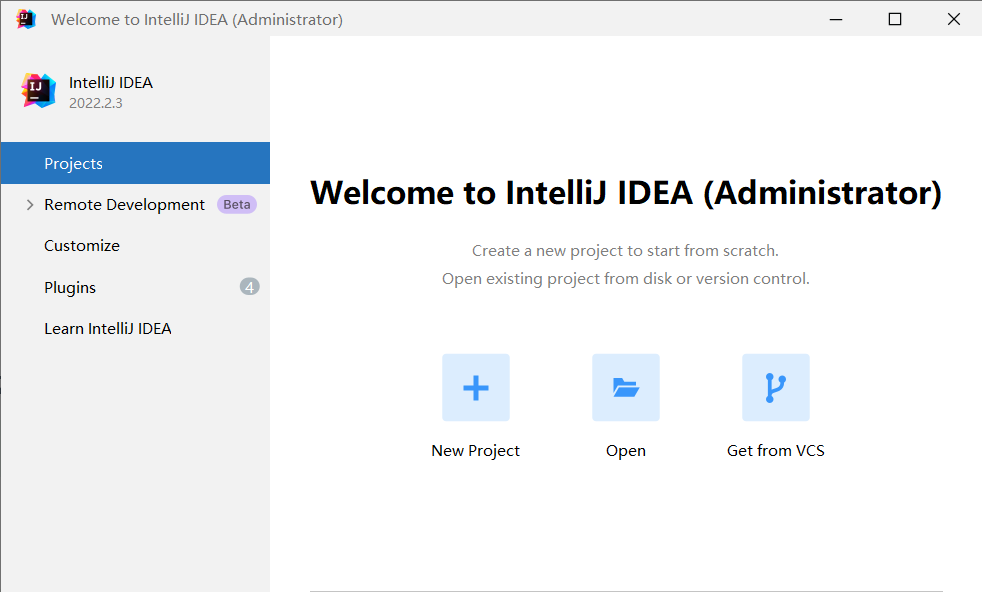Open the Learn IntelliJ IDEA tab
The image size is (982, 592).
coord(108,329)
